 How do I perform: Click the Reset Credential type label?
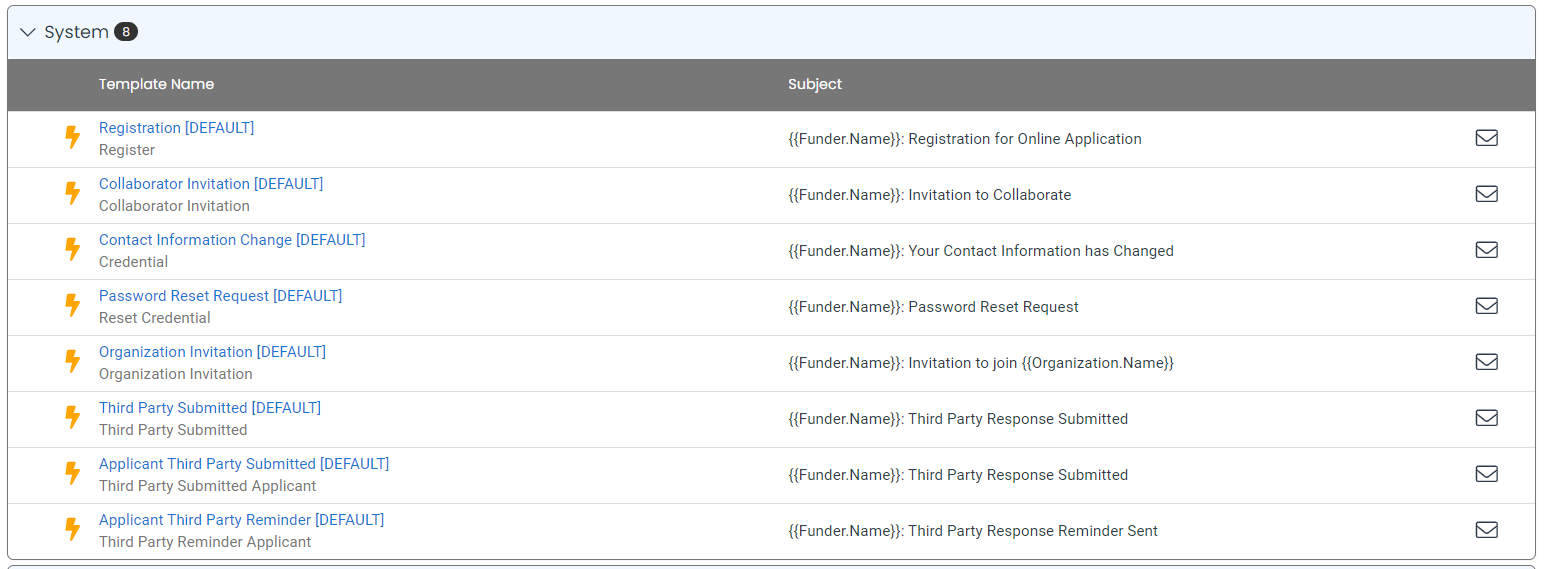pyautogui.click(x=155, y=318)
